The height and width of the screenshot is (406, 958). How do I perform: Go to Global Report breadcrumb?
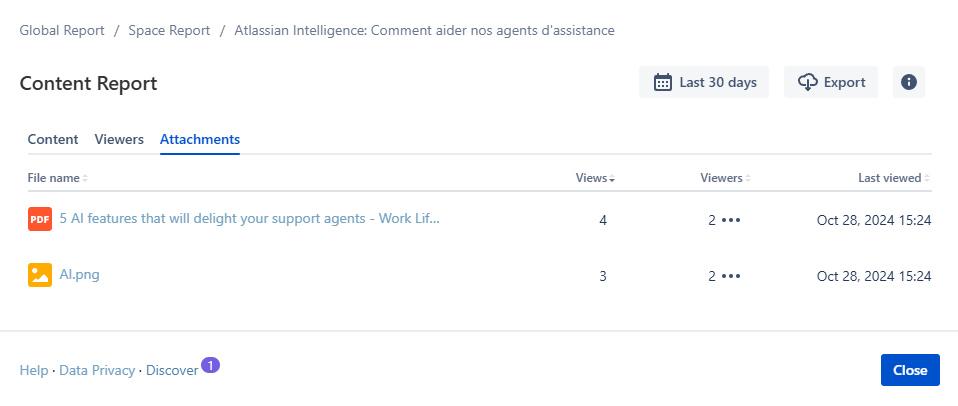(x=62, y=30)
